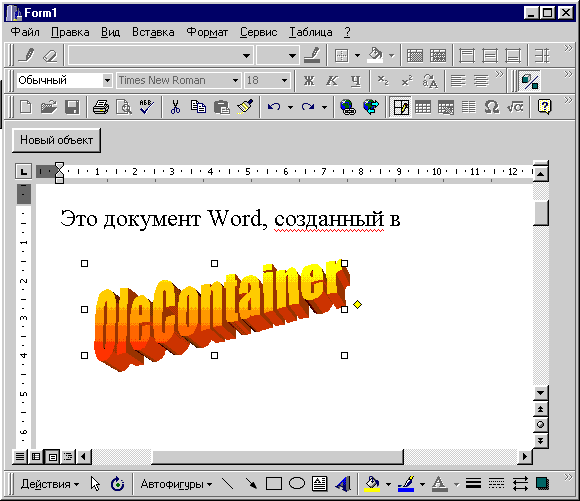Open the Формат menu
The image size is (580, 501).
207,32
